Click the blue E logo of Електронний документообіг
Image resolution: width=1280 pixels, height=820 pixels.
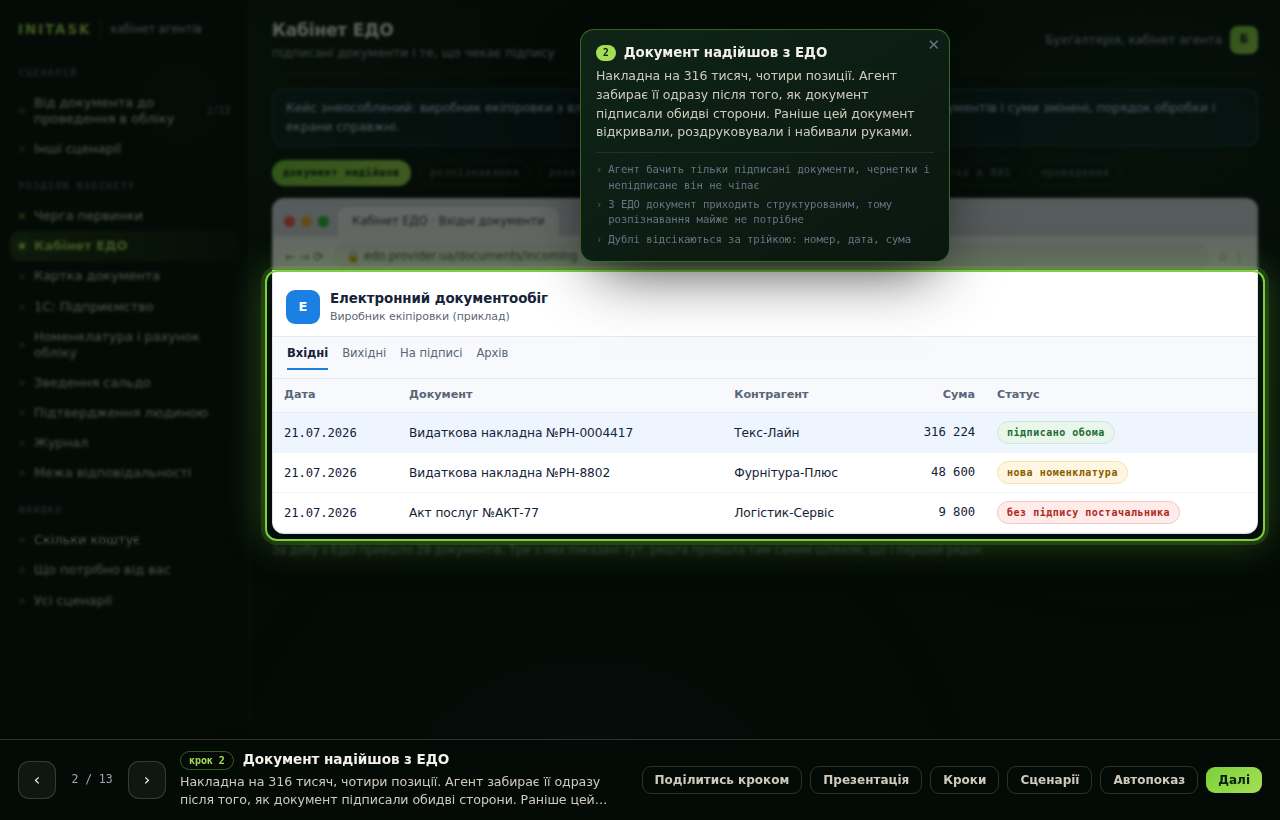pyautogui.click(x=303, y=307)
